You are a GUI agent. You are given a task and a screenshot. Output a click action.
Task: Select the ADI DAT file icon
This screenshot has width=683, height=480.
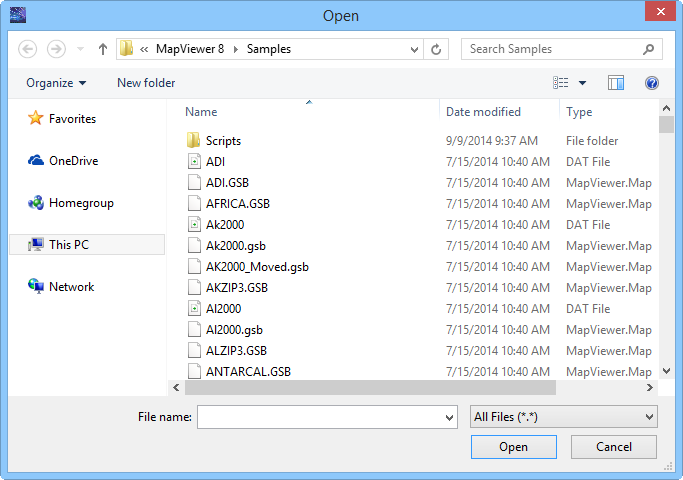[194, 162]
